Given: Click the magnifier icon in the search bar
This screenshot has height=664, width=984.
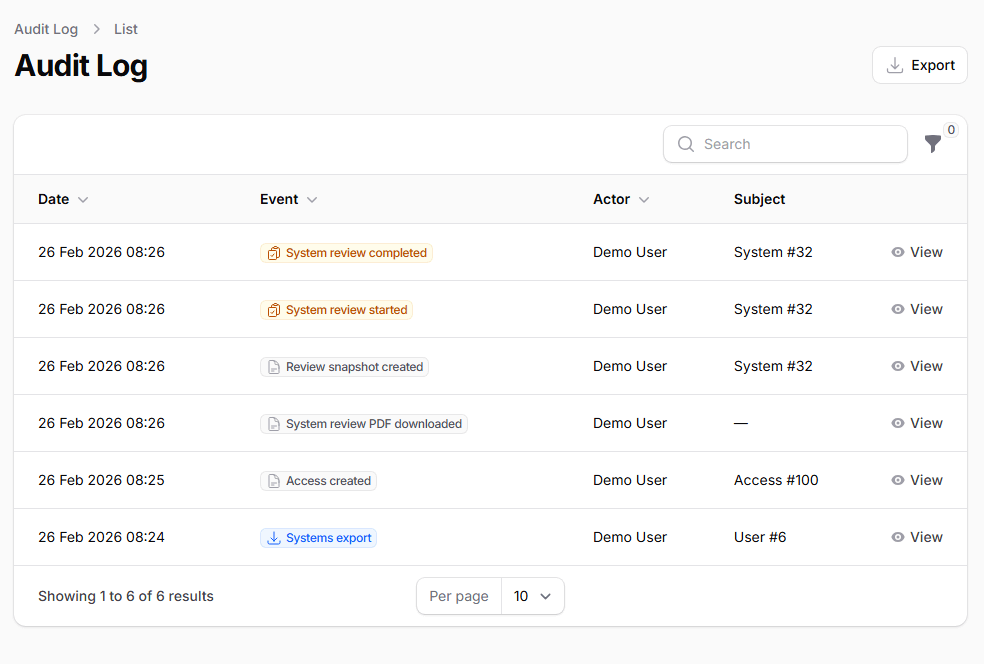Looking at the screenshot, I should pos(686,144).
